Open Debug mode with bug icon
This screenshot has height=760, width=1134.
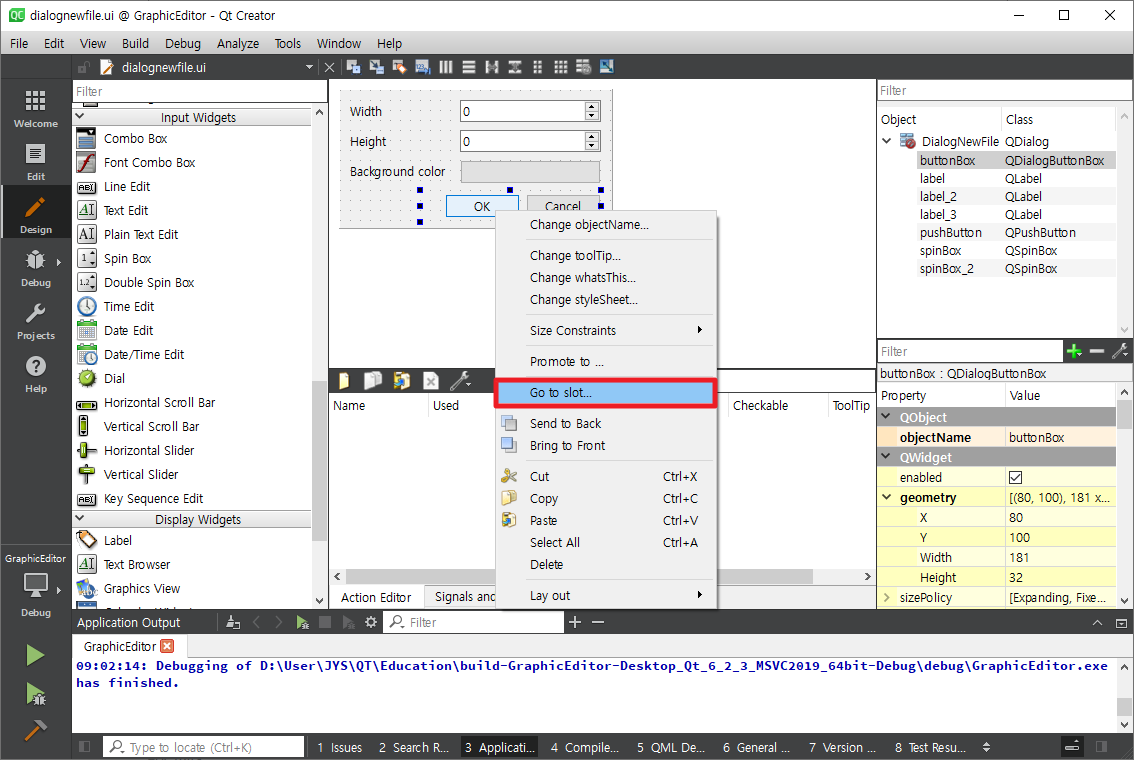coord(35,268)
